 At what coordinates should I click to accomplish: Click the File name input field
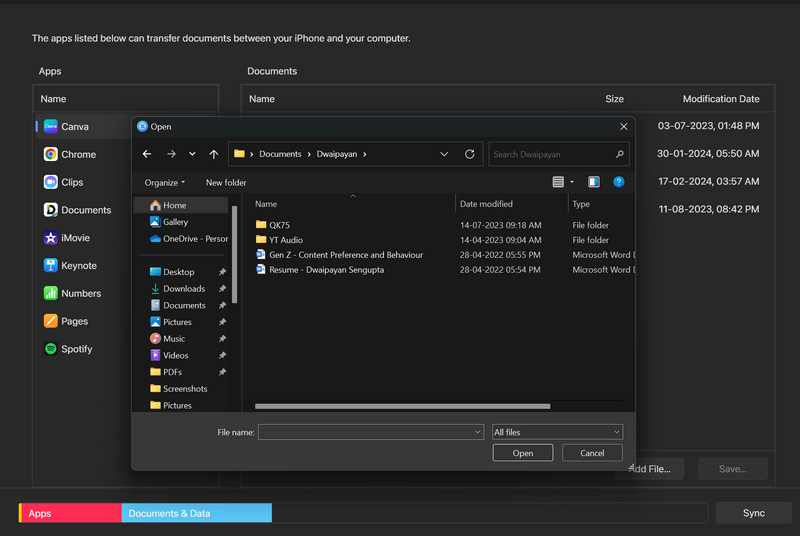[x=365, y=432]
